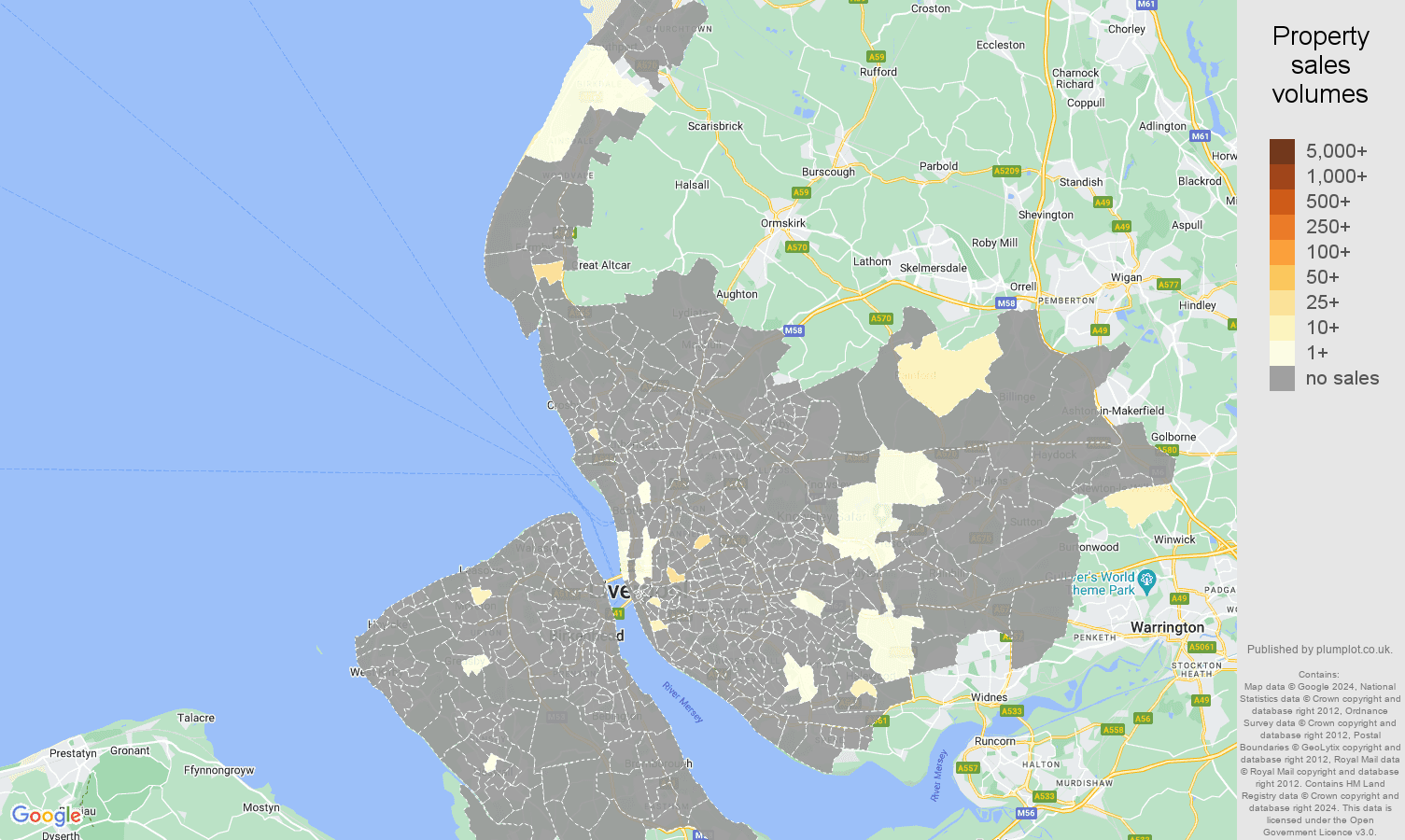Image resolution: width=1405 pixels, height=840 pixels.
Task: Click the Standish town label
Action: pos(1081,182)
